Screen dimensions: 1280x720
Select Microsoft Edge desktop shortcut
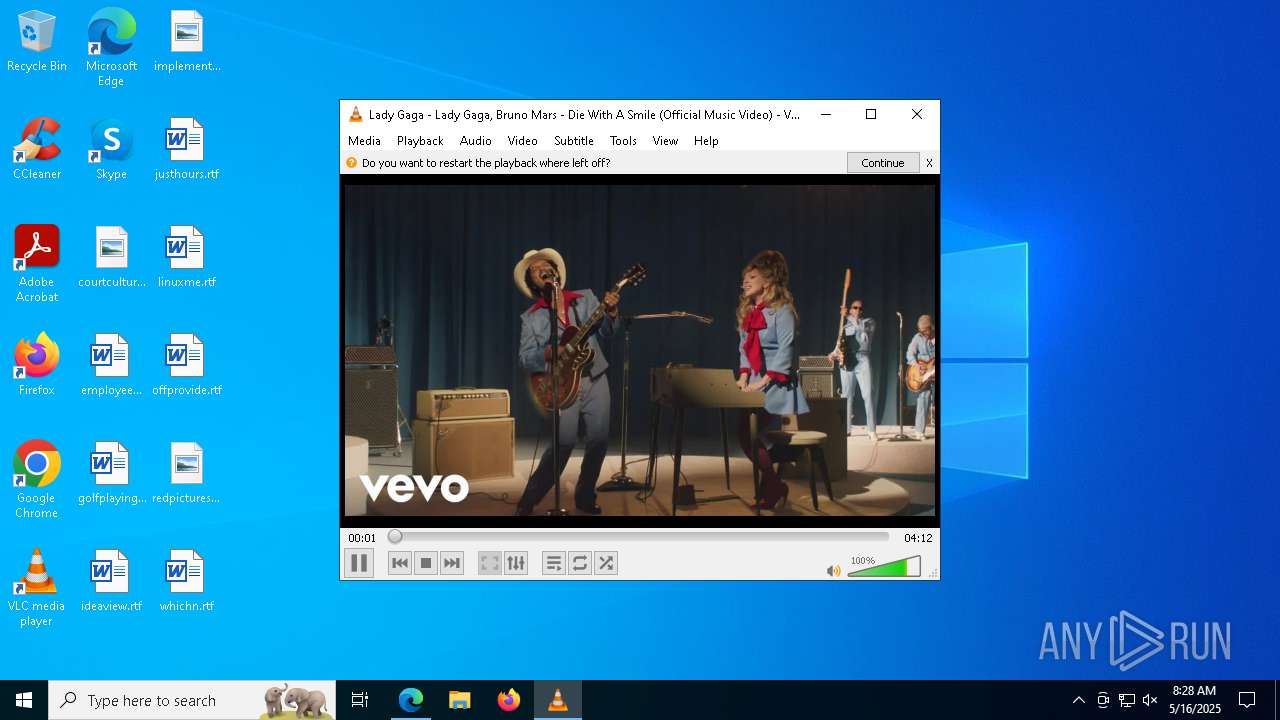tap(111, 48)
